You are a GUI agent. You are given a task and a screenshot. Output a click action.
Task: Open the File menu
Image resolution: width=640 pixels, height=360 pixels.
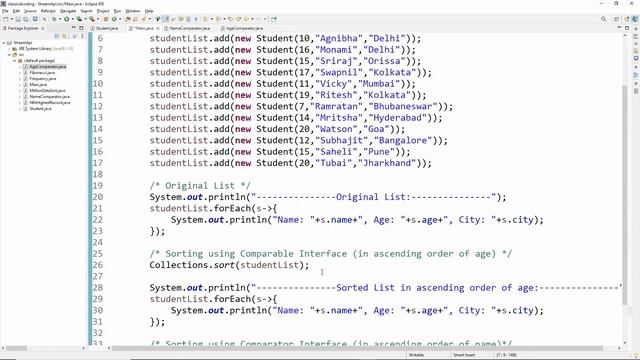click(5, 11)
